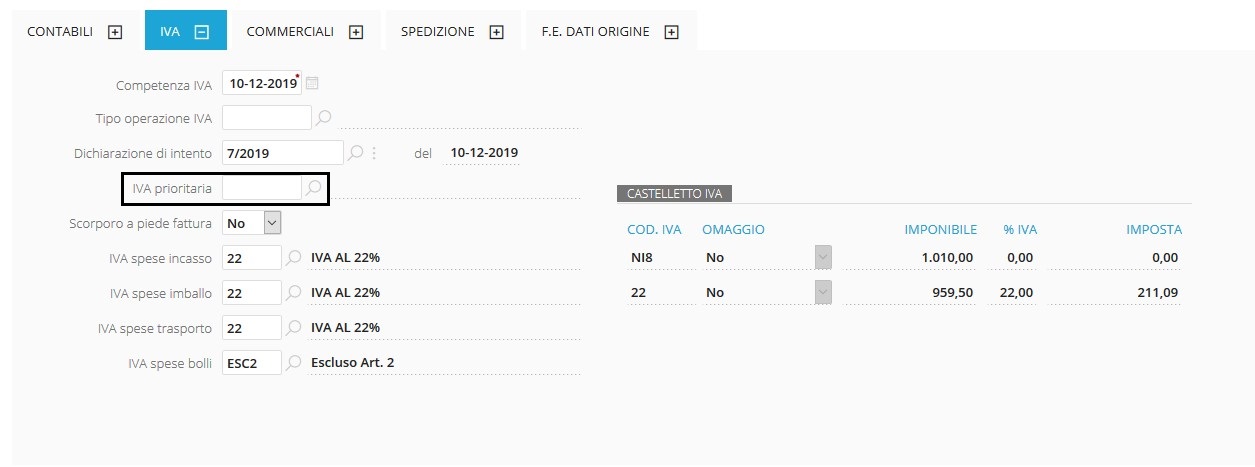This screenshot has width=1255, height=467.
Task: Look up IVA spese bolli code
Action: 294,363
